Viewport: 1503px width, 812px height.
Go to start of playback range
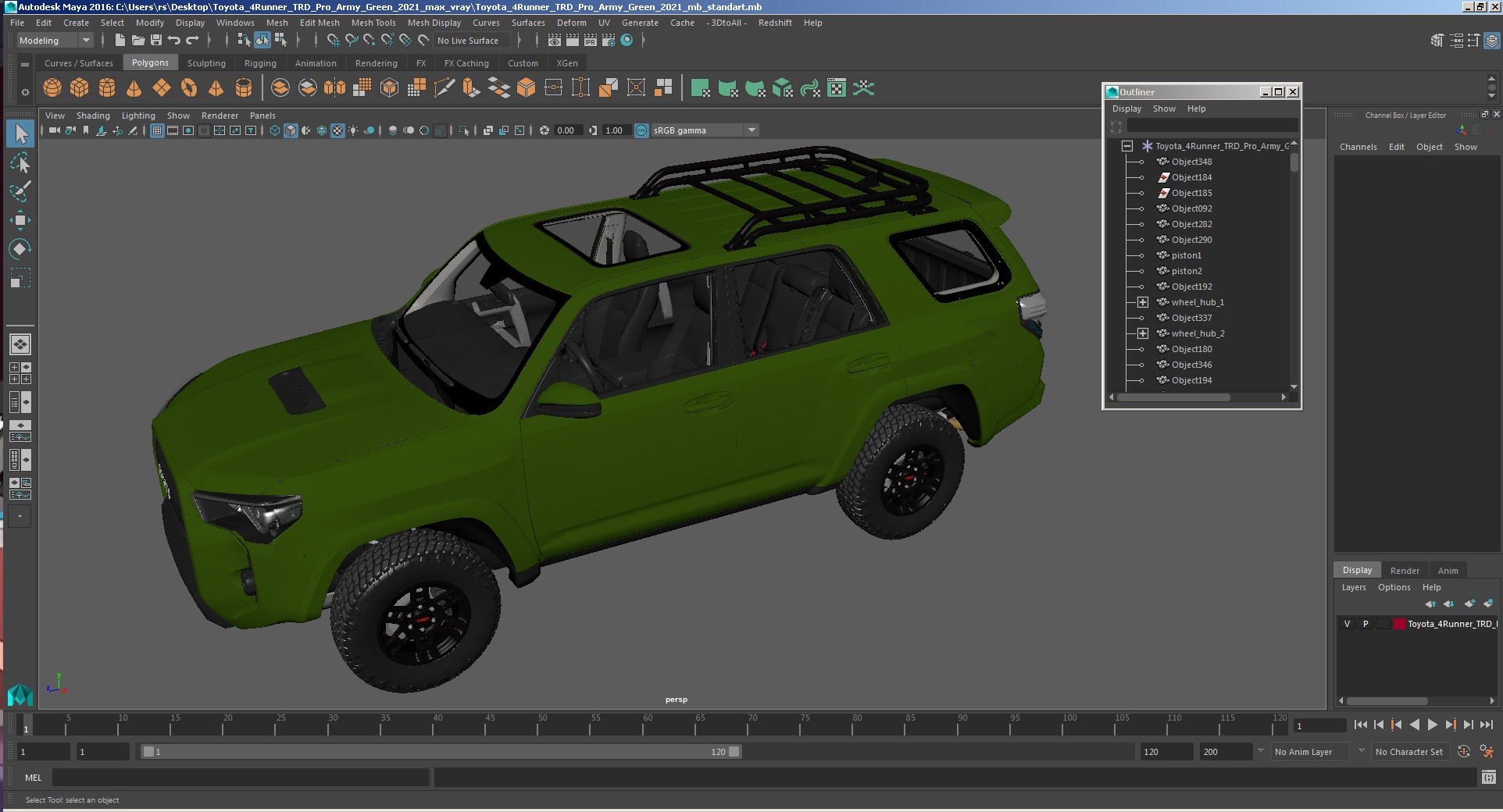click(1360, 725)
